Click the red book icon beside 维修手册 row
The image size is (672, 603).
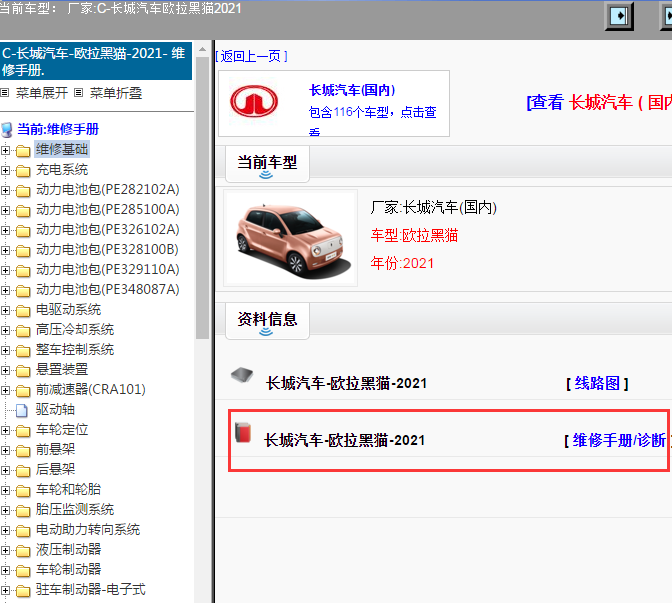tap(243, 432)
